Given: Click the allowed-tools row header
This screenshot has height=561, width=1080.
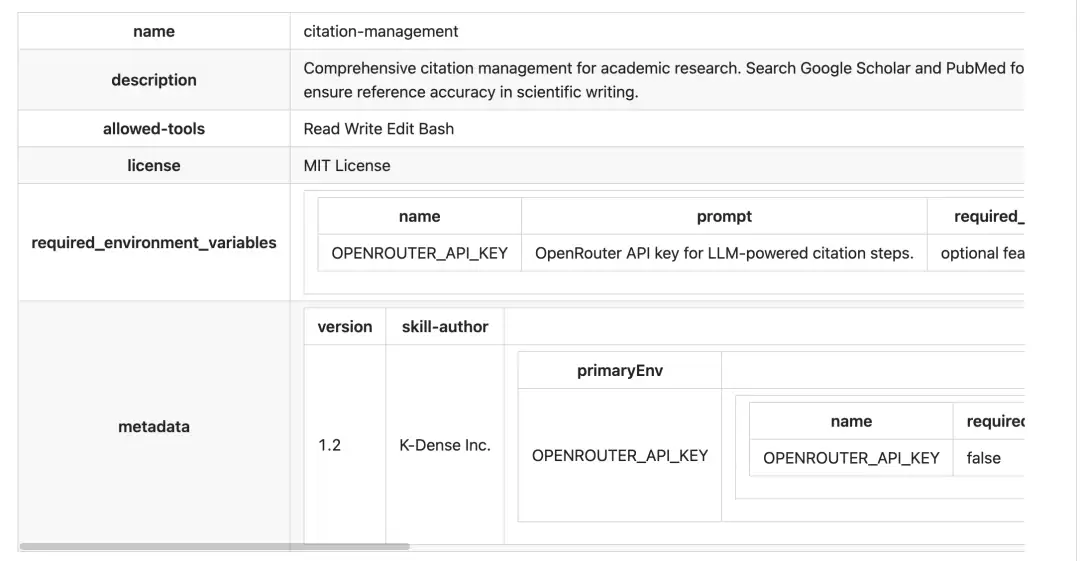Looking at the screenshot, I should point(154,129).
